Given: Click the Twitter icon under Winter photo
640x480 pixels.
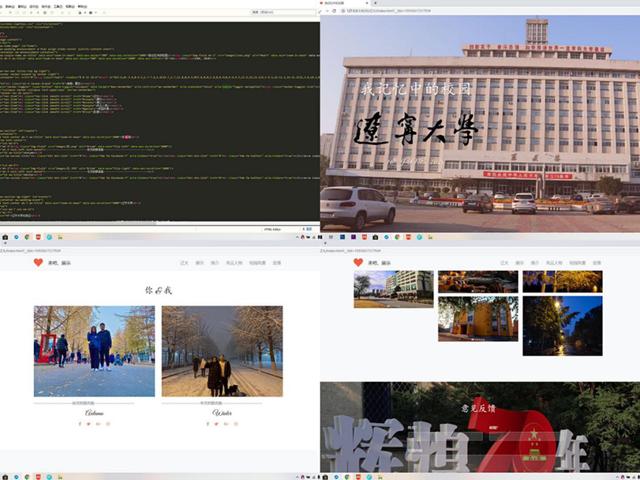Looking at the screenshot, I should click(x=217, y=424).
